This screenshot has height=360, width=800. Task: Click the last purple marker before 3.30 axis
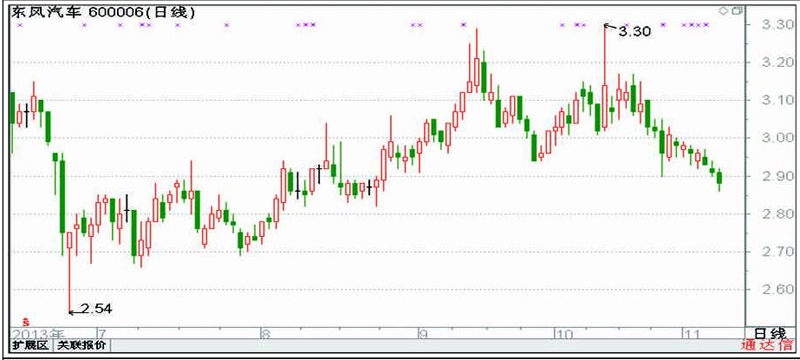(x=706, y=24)
